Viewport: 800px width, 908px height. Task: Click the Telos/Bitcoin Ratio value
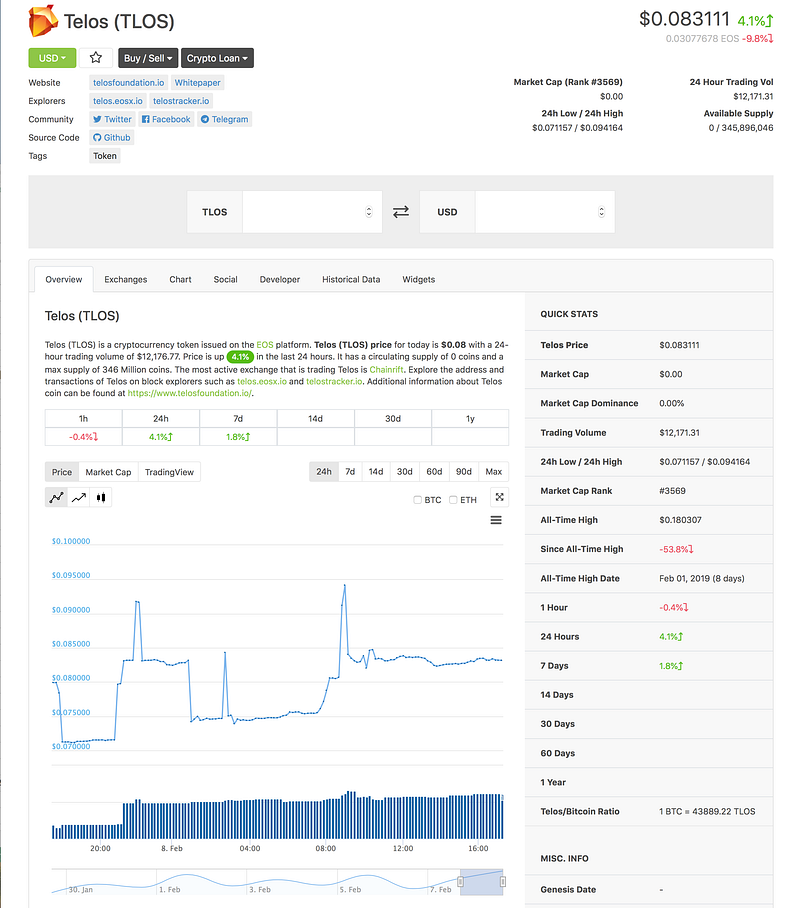[707, 811]
